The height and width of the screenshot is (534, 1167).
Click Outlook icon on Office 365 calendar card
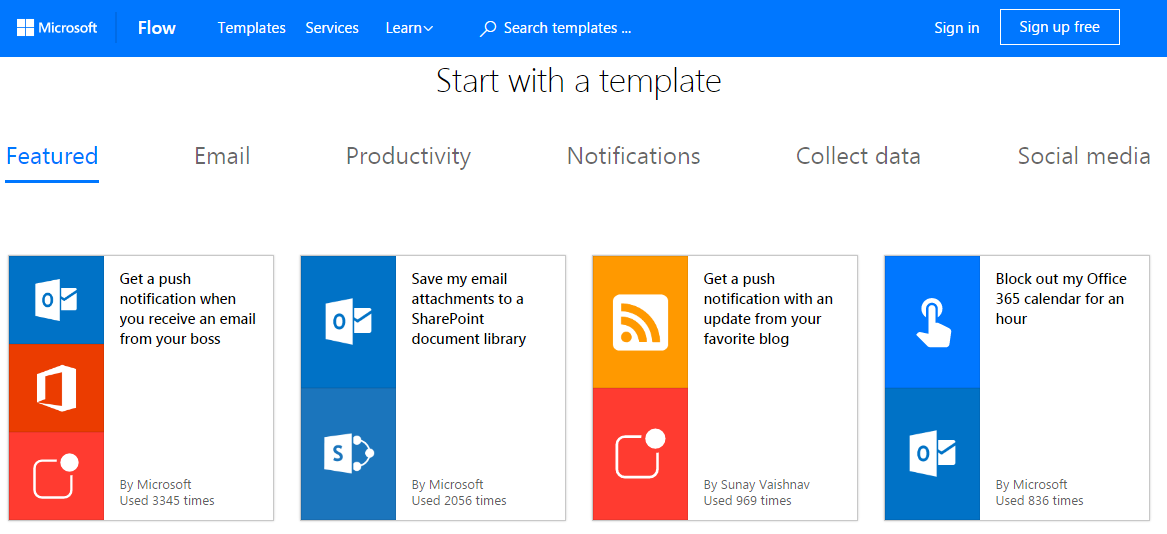point(933,454)
